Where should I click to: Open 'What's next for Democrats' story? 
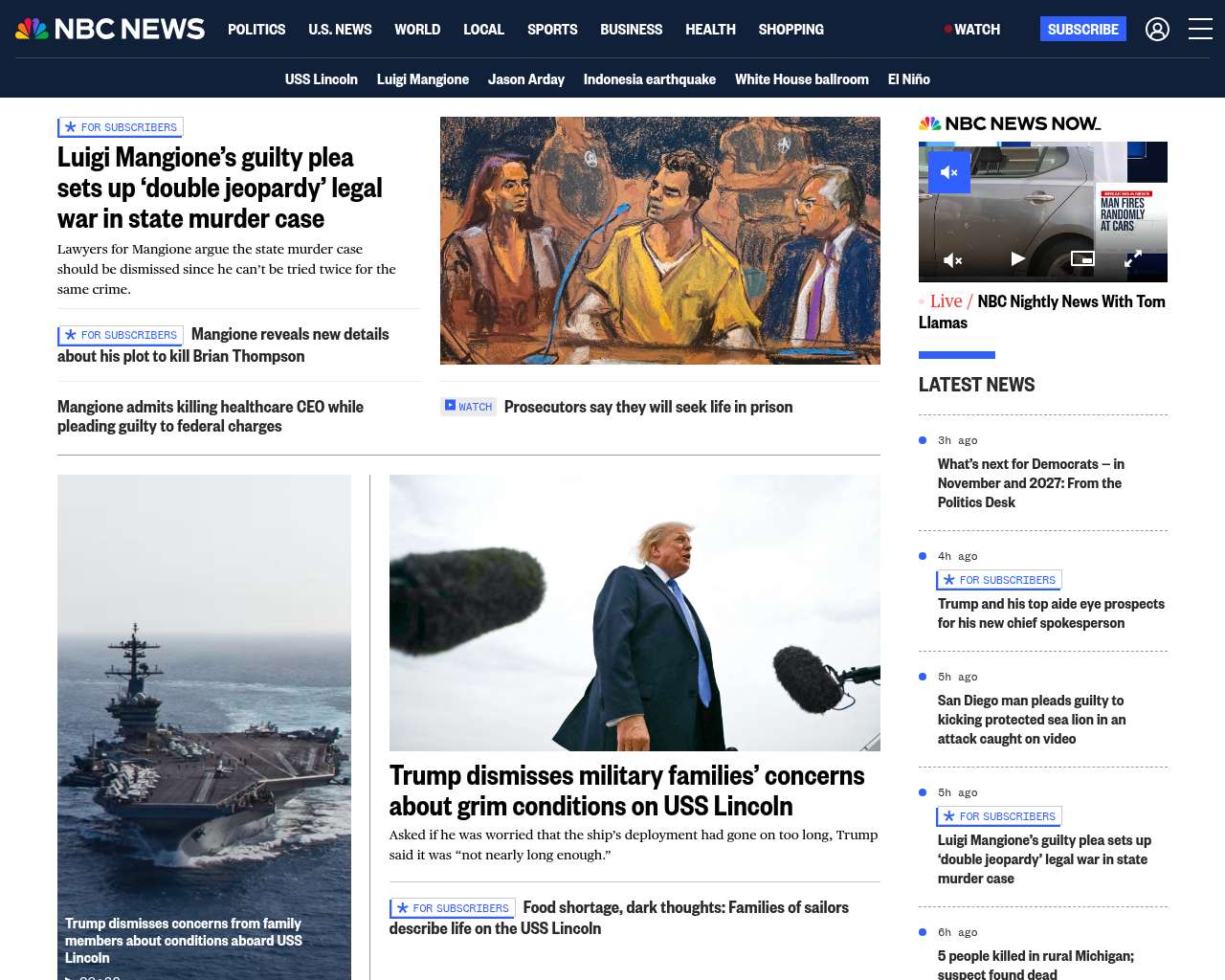[1031, 483]
